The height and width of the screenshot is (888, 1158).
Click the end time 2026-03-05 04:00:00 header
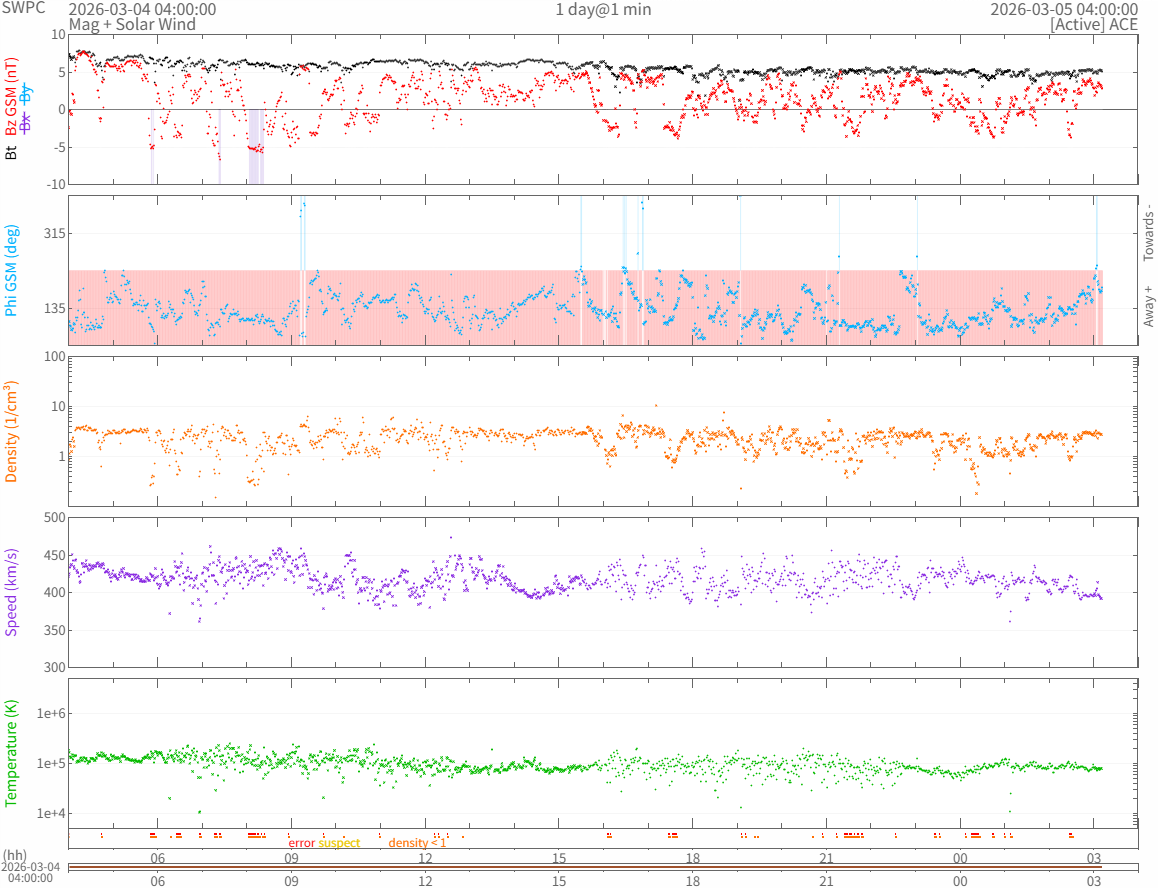1063,9
